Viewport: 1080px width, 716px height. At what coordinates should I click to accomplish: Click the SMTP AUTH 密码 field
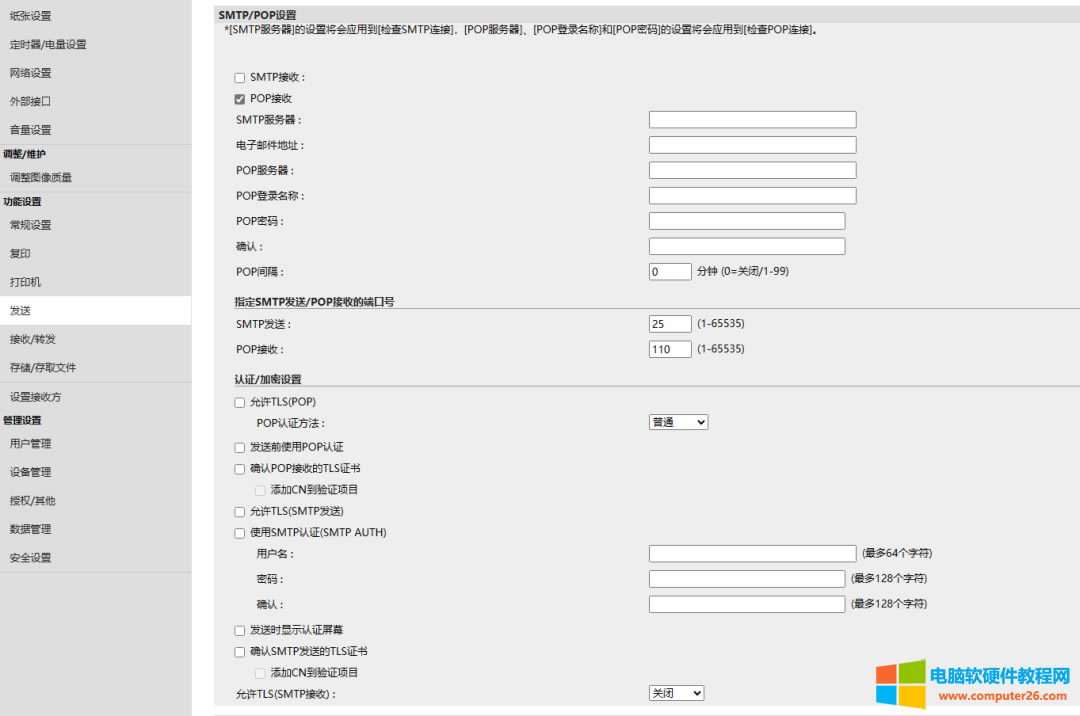[747, 579]
